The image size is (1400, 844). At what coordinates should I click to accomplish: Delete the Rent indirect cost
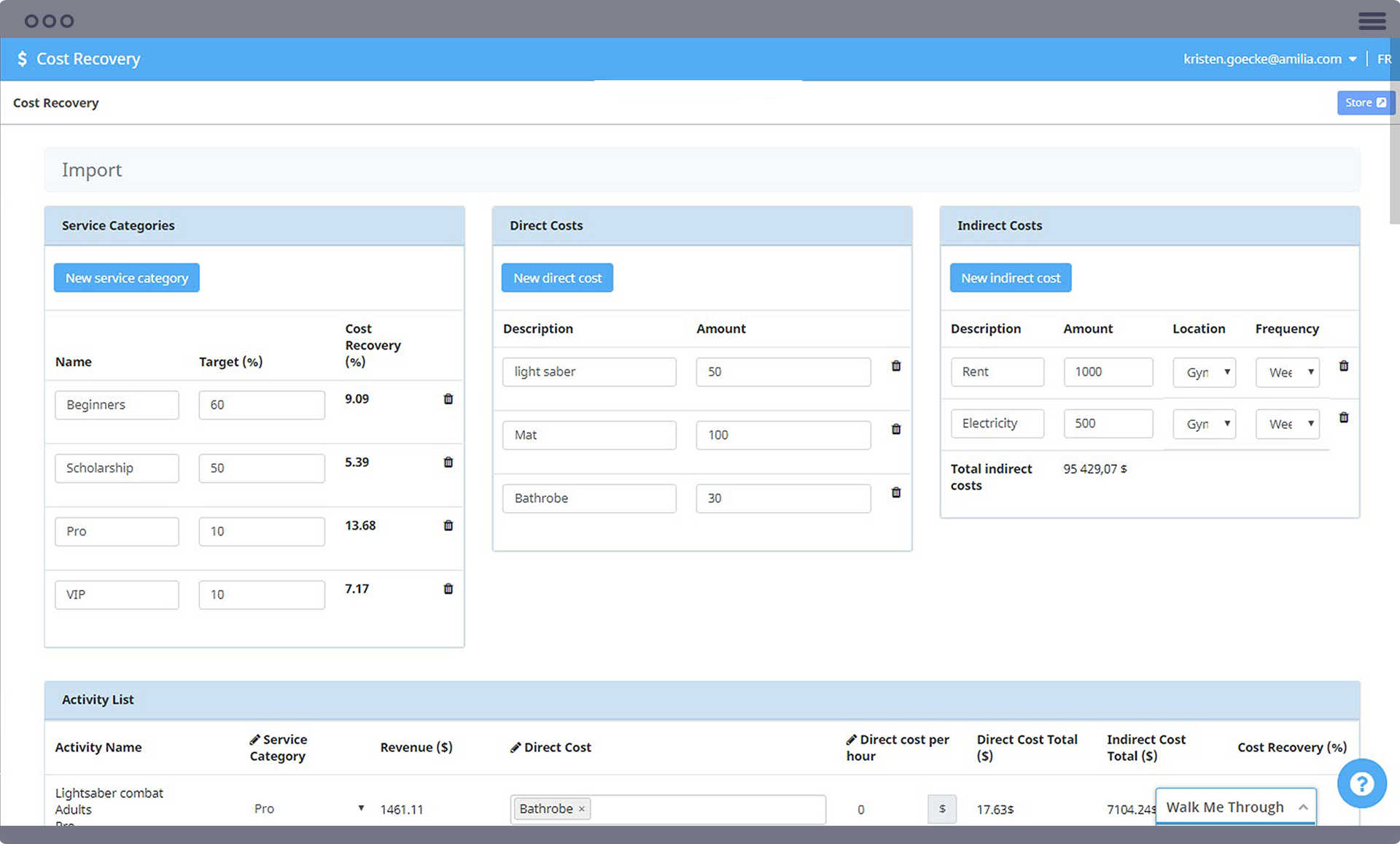1344,366
